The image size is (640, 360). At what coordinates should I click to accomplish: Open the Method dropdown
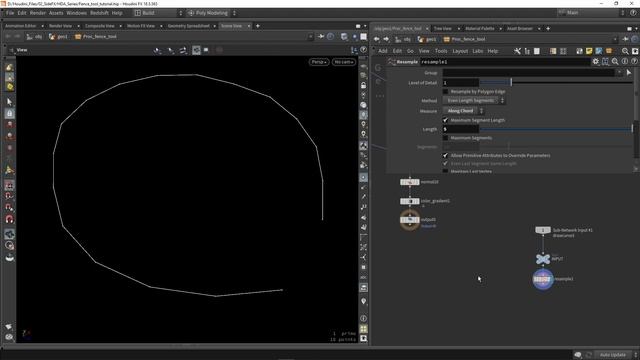(x=474, y=100)
